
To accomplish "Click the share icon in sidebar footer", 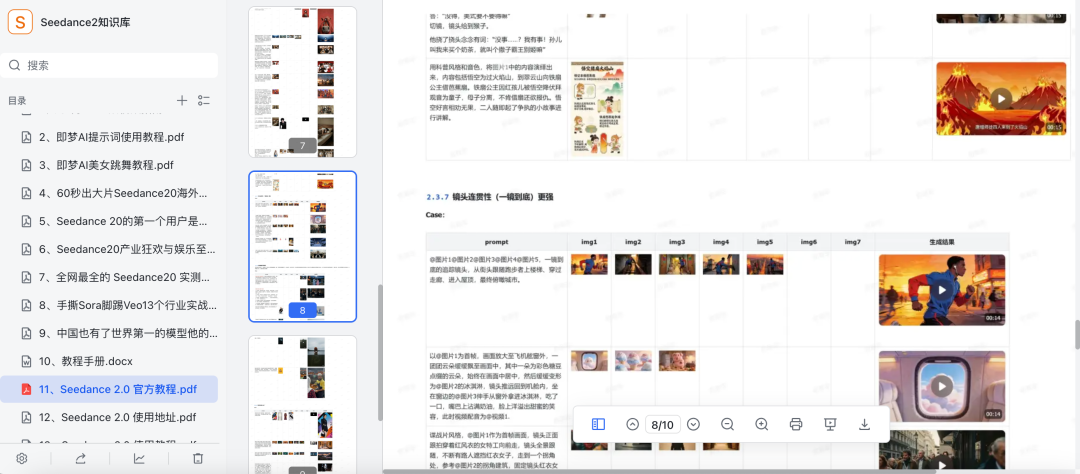I will [80, 459].
